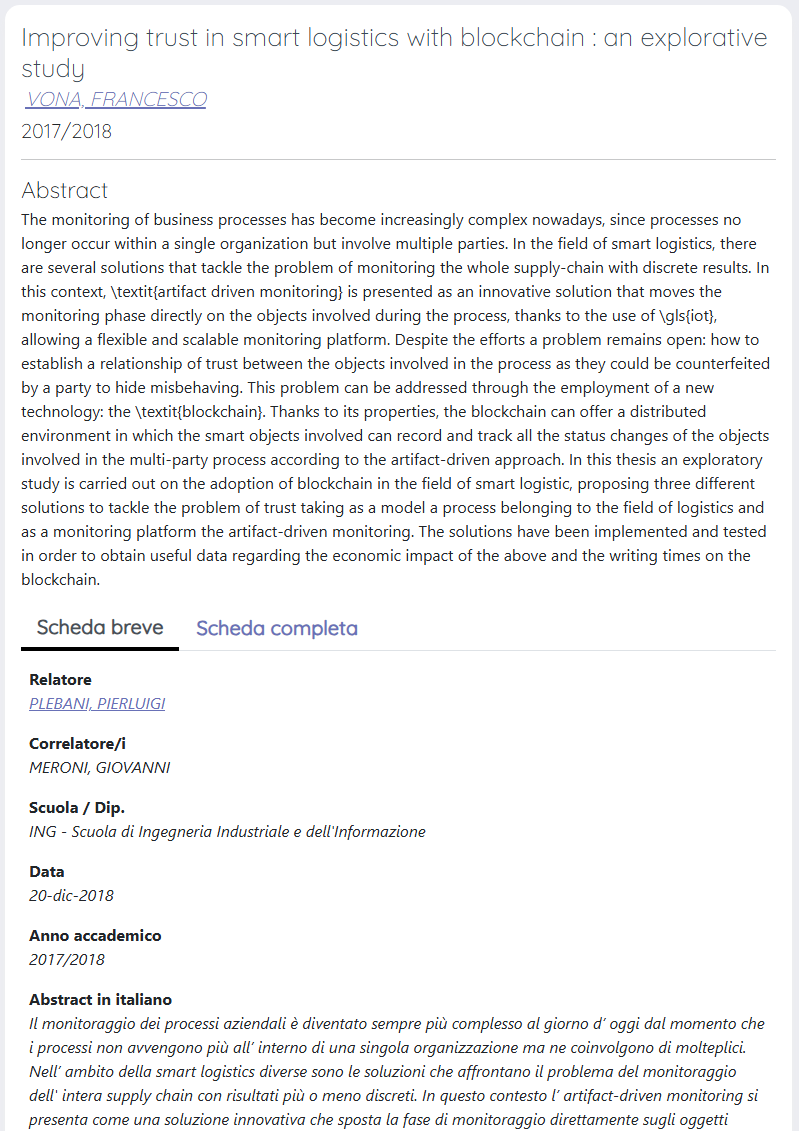
Task: Switch to the Scheda completa tab
Action: tap(277, 628)
